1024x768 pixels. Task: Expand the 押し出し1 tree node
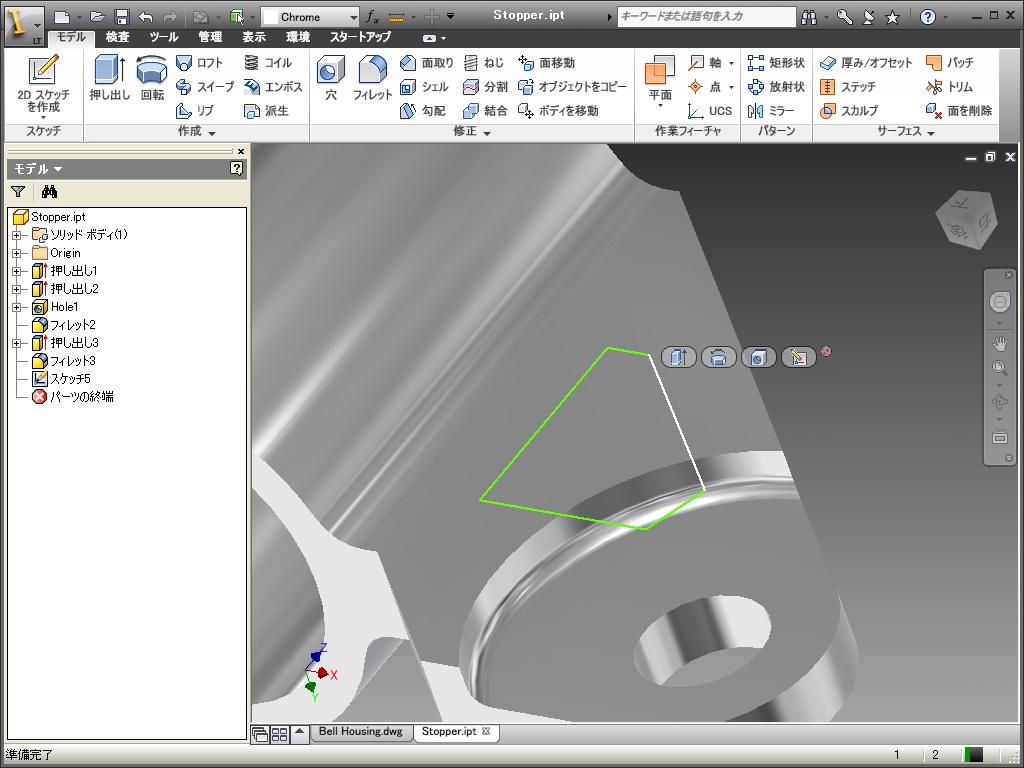click(16, 271)
